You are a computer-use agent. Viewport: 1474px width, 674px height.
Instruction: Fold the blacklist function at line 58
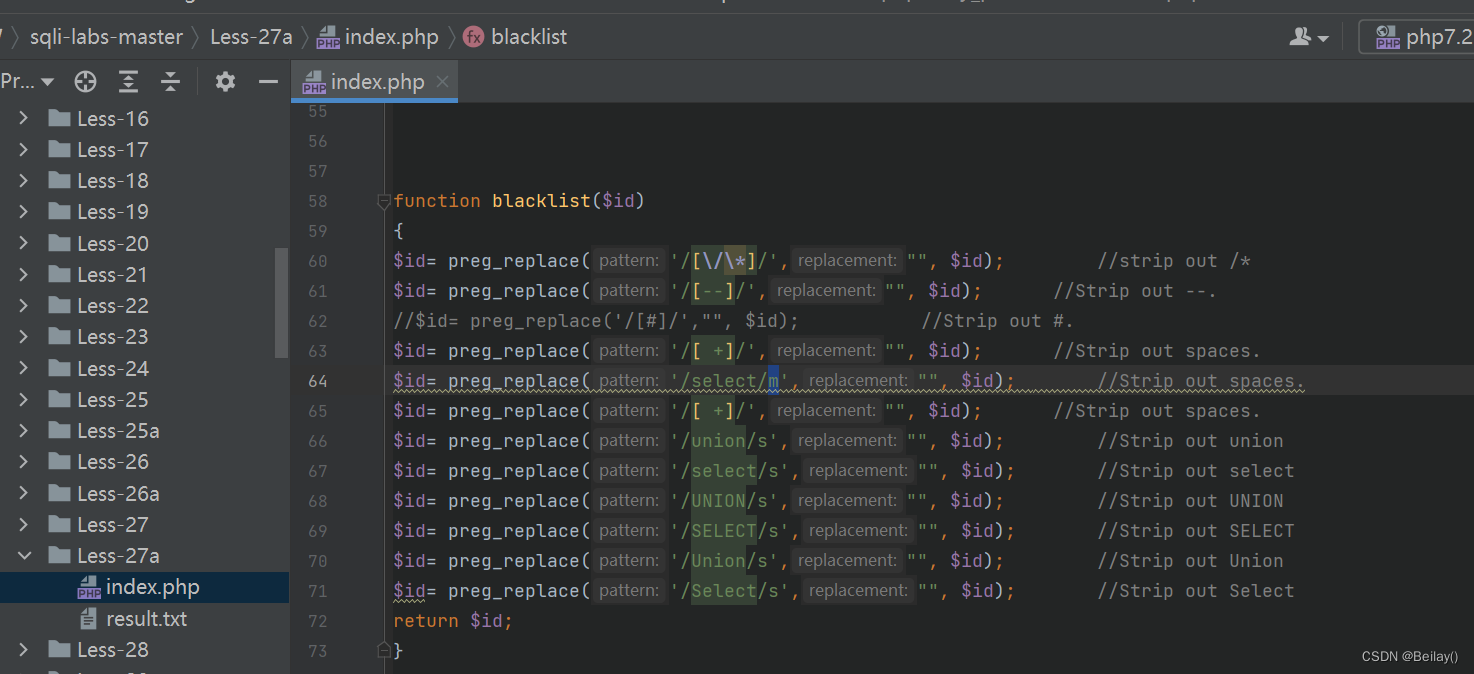tap(383, 201)
